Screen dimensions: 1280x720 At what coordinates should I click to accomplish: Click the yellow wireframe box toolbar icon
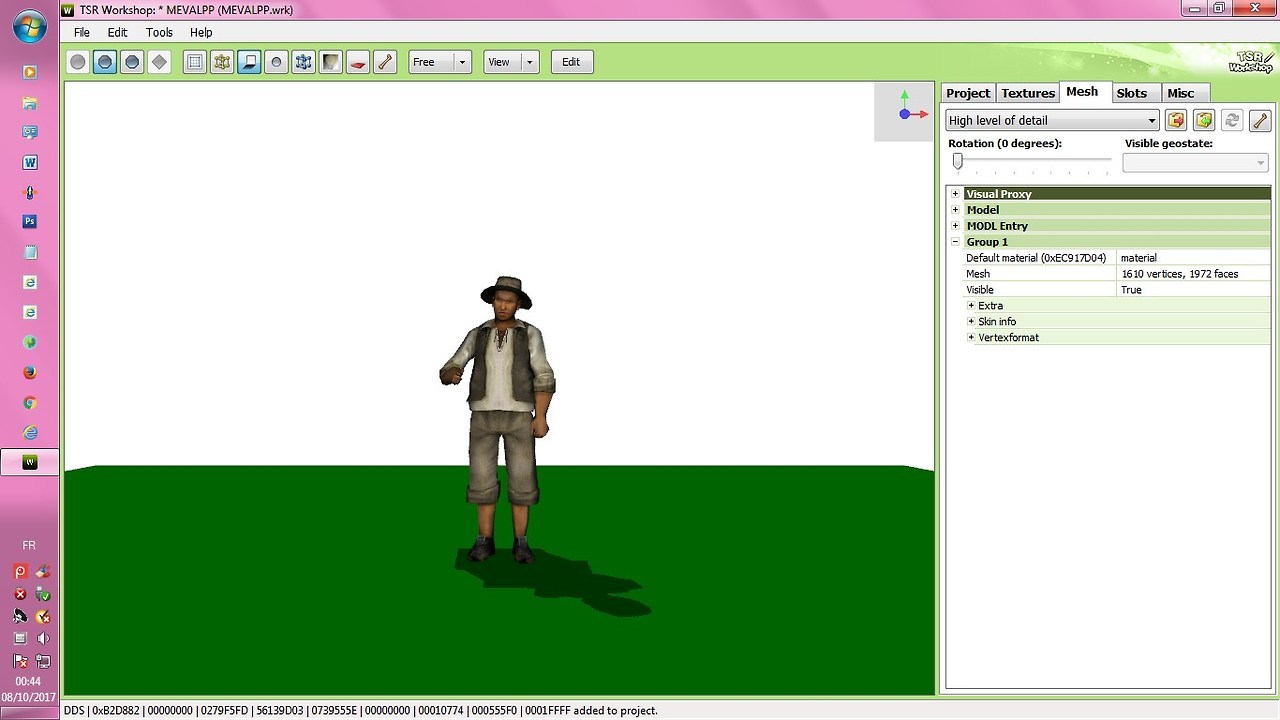point(222,62)
